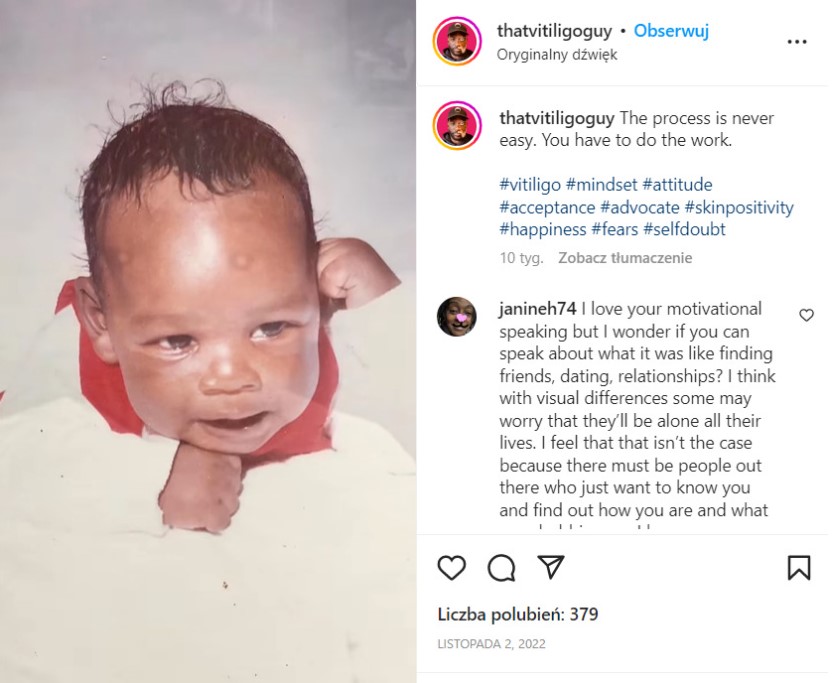Image resolution: width=837 pixels, height=683 pixels.
Task: Open janineh74 username link
Action: point(538,309)
